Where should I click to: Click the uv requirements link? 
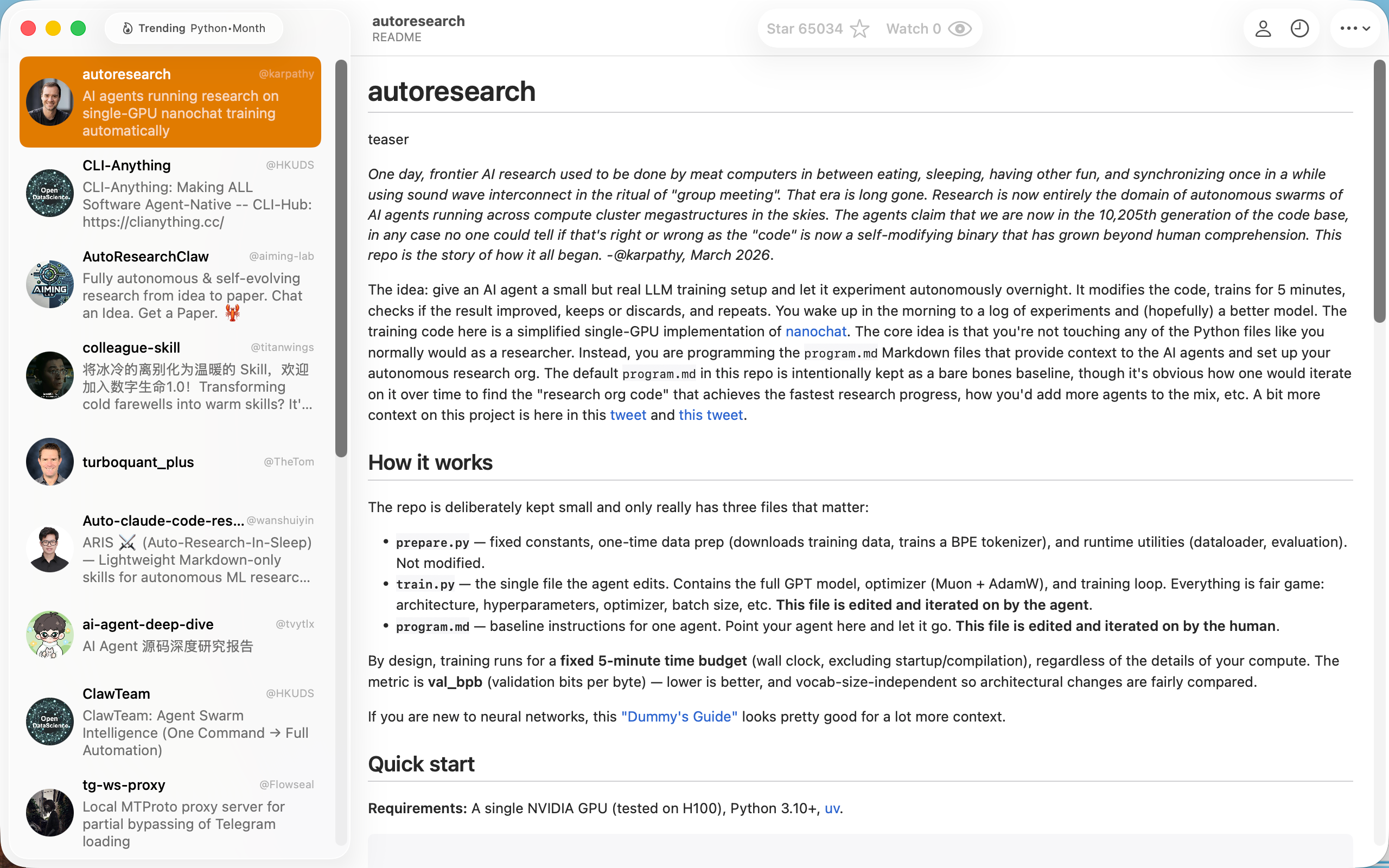tap(832, 809)
